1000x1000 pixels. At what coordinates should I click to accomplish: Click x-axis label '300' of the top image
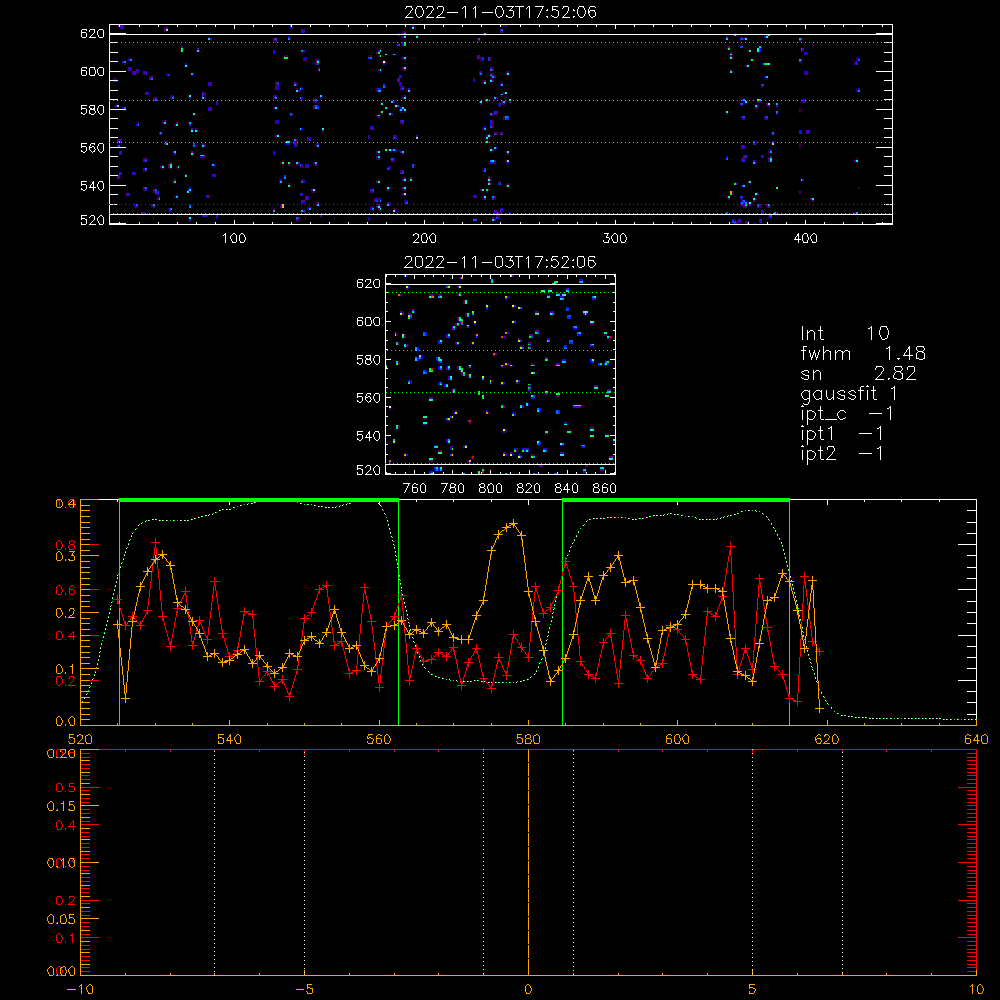(615, 239)
